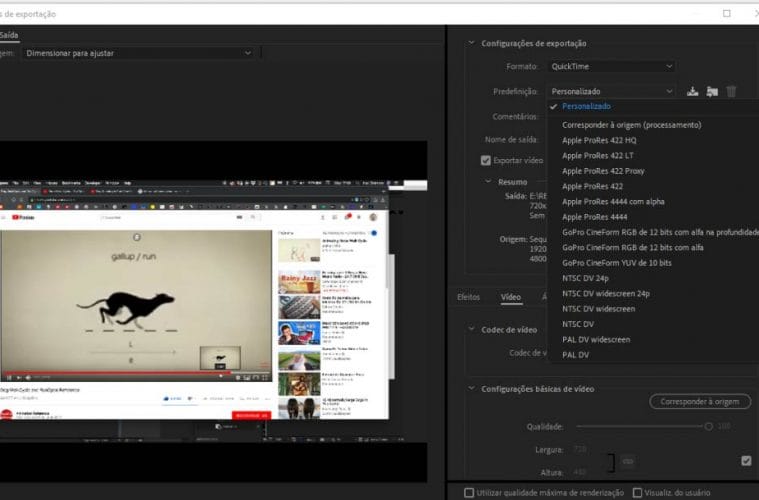This screenshot has width=759, height=500.
Task: Click the Qualidade slider handle
Action: [x=708, y=426]
